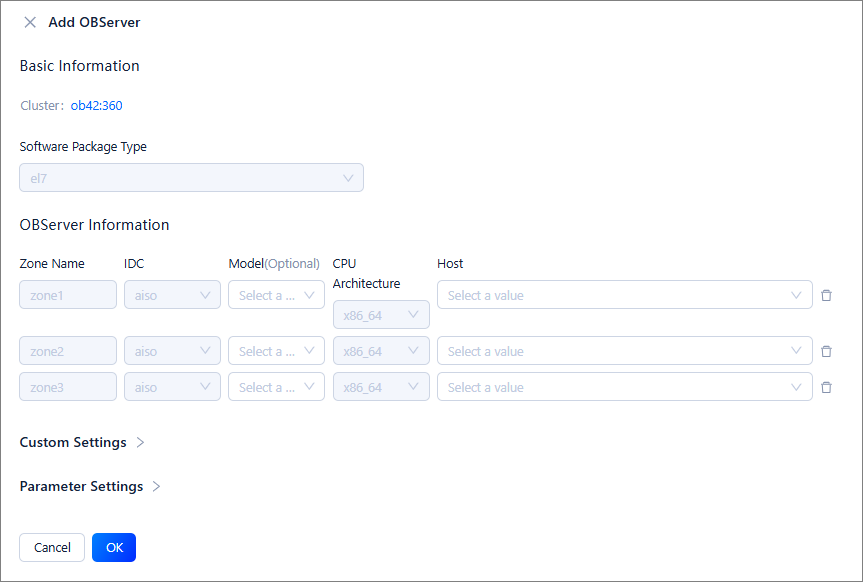Screen dimensions: 863x582
Task: Delete the zone2 OBServer row
Action: click(x=826, y=351)
